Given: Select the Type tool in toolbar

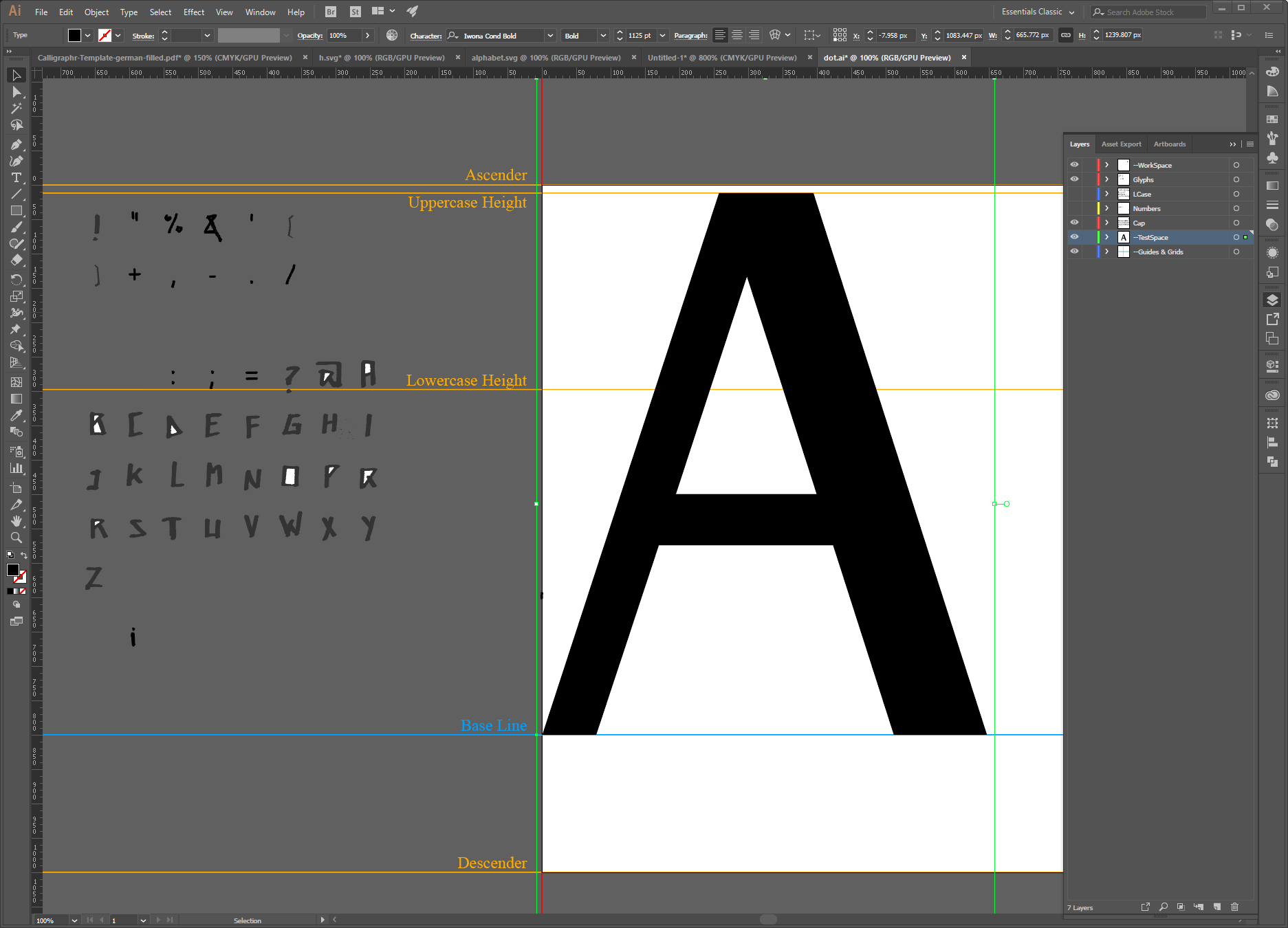Looking at the screenshot, I should 17,178.
